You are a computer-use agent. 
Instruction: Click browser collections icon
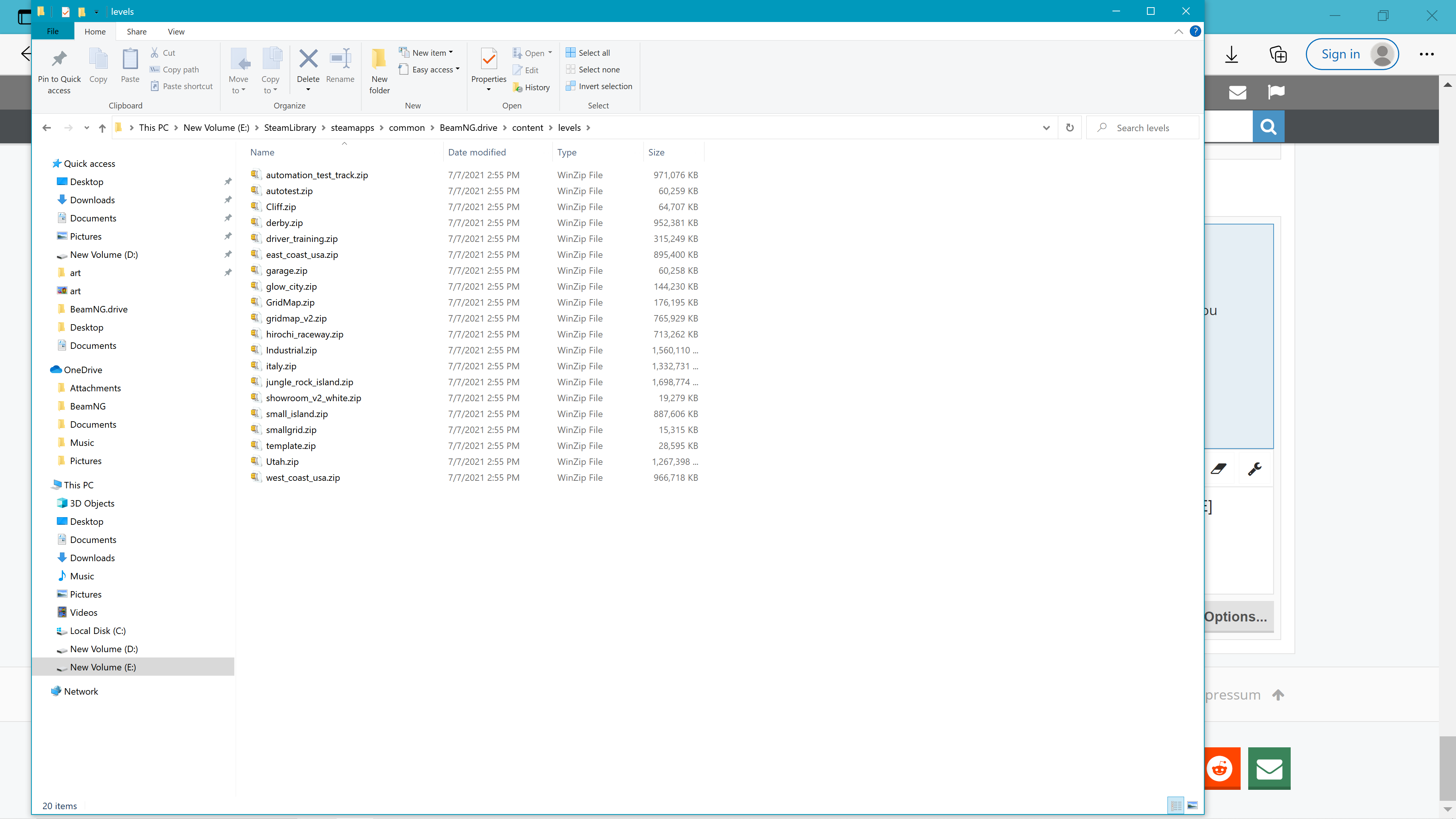tap(1279, 55)
